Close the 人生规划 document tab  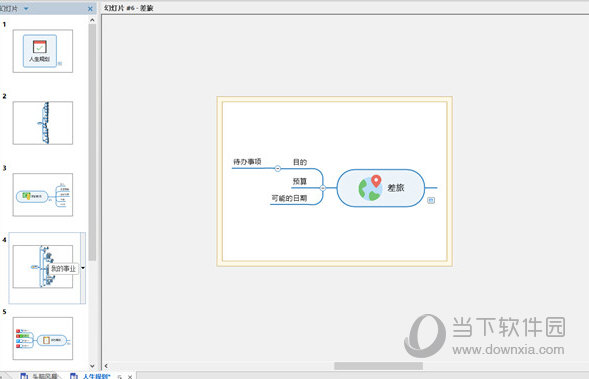click(130, 376)
